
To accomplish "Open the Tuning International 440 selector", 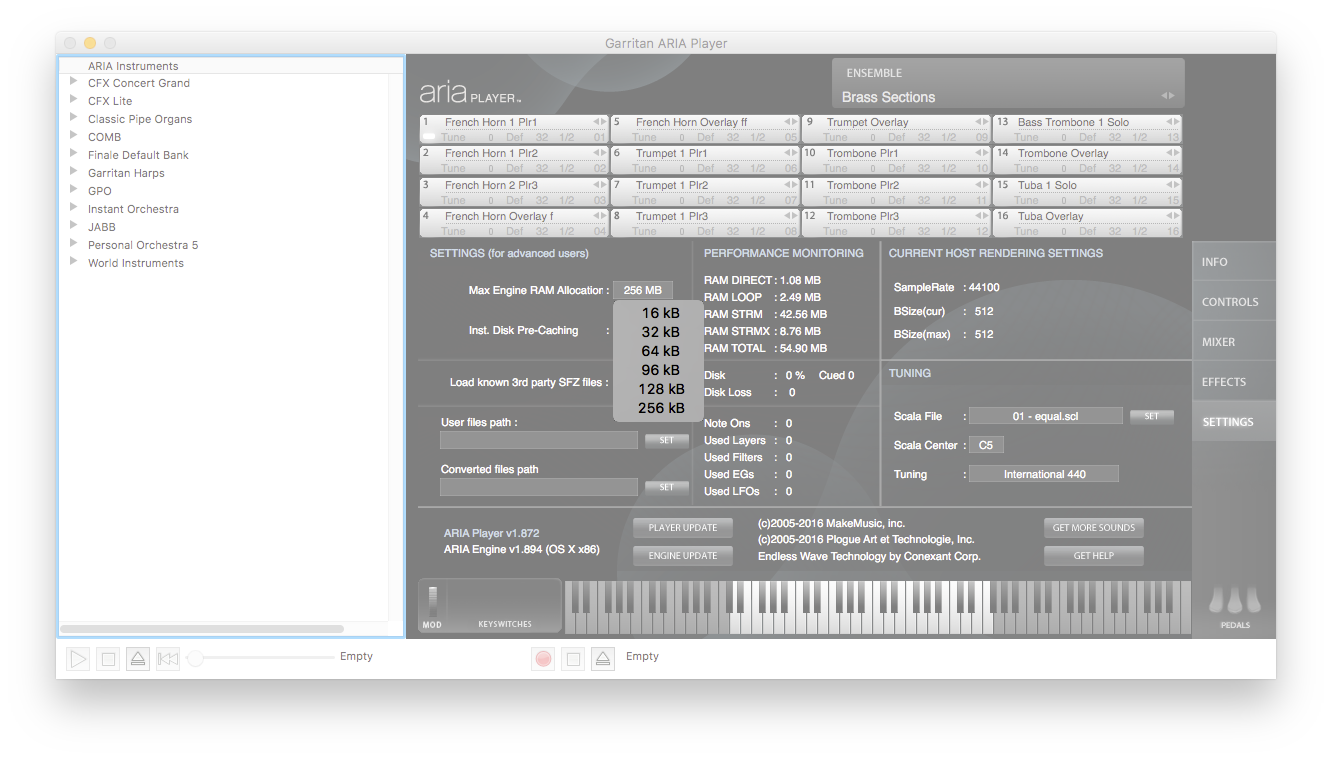I will (1044, 474).
